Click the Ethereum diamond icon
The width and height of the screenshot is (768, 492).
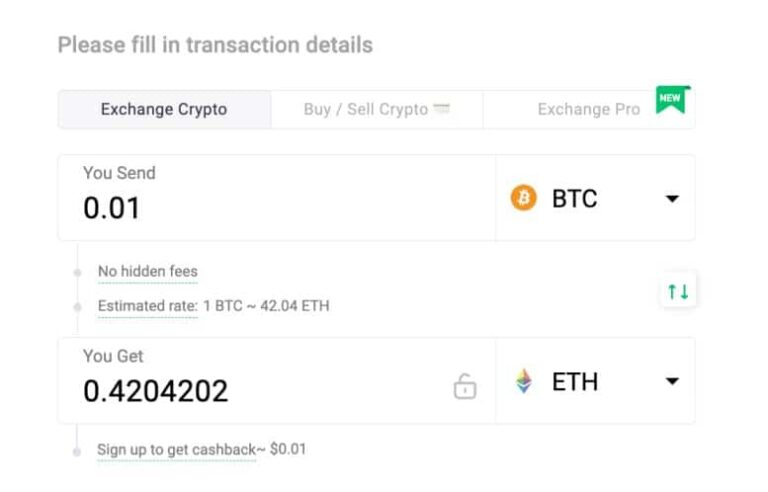tap(524, 381)
